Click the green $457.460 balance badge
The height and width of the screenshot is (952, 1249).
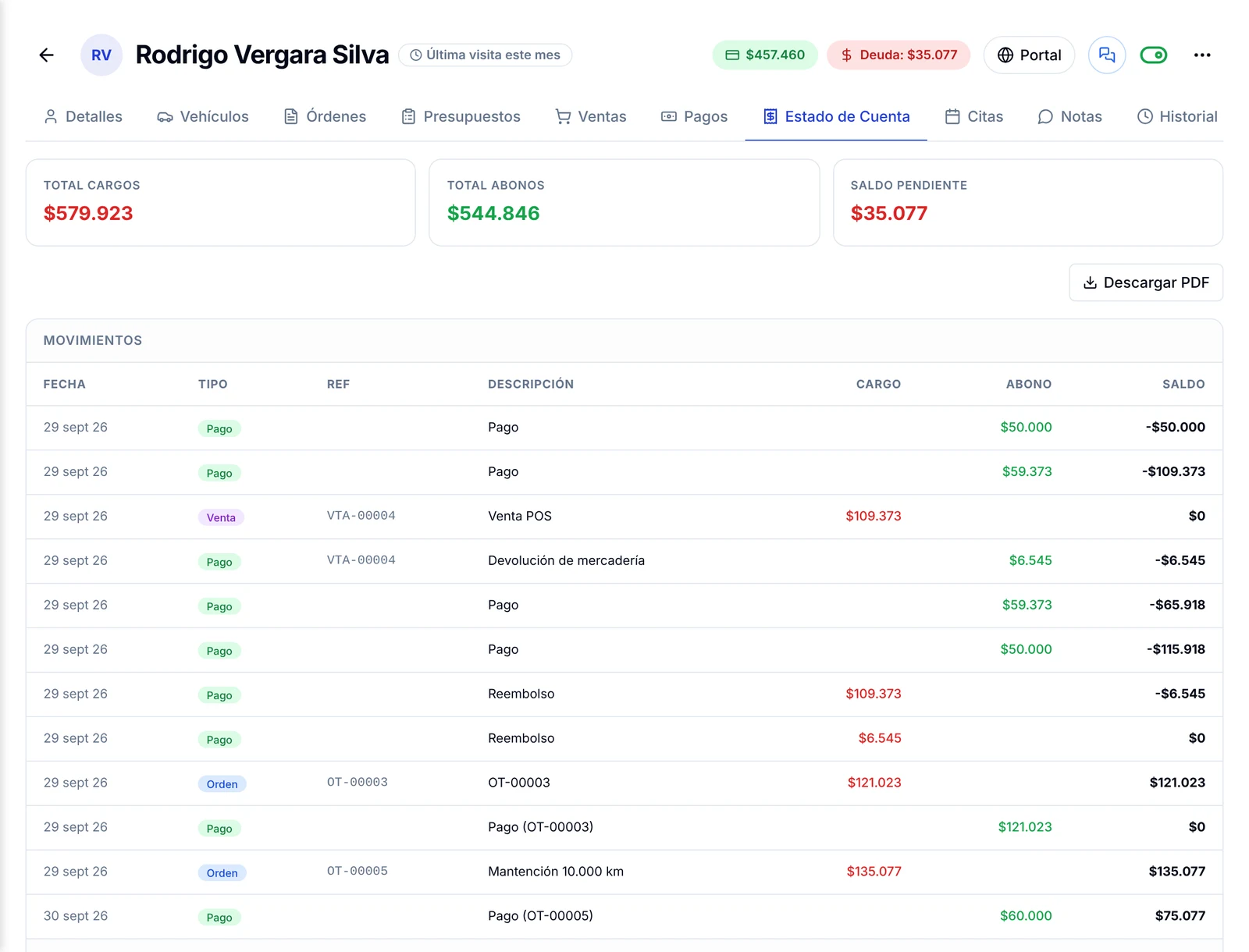point(765,55)
